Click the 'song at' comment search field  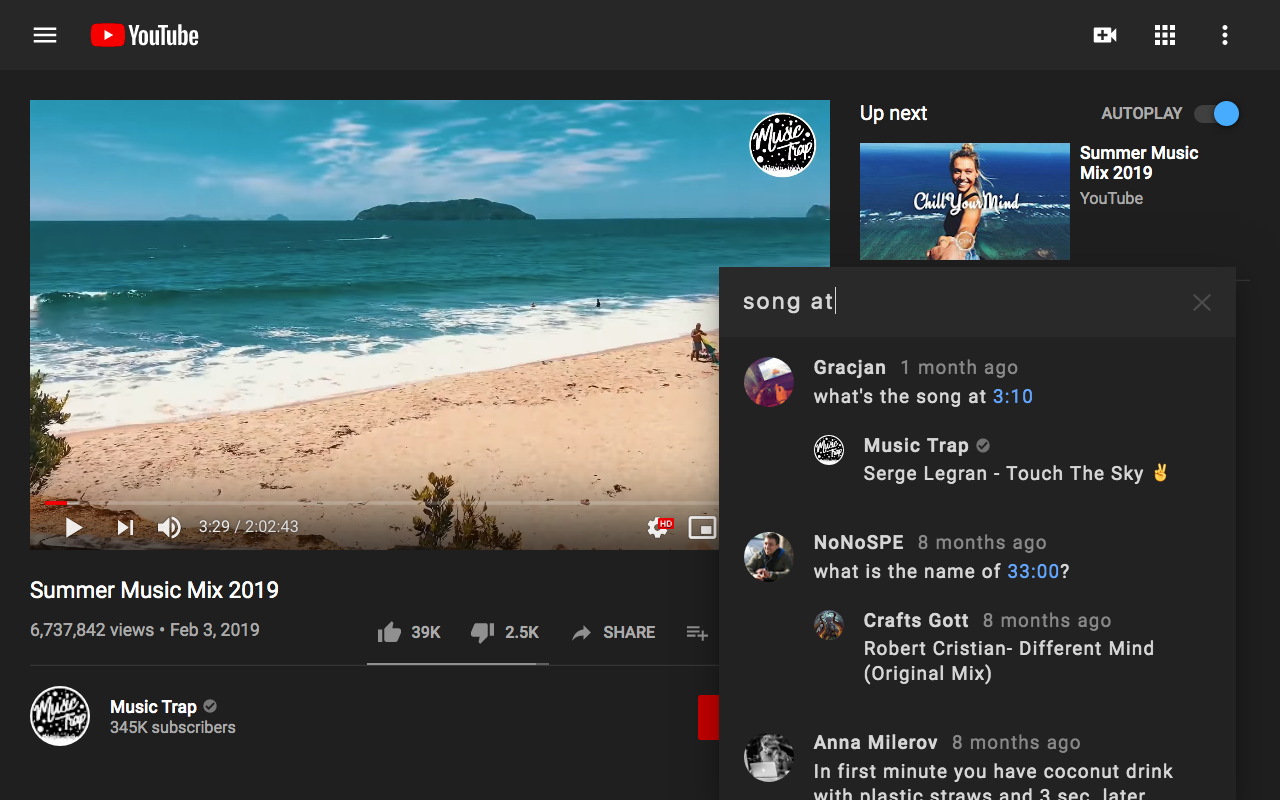(955, 302)
